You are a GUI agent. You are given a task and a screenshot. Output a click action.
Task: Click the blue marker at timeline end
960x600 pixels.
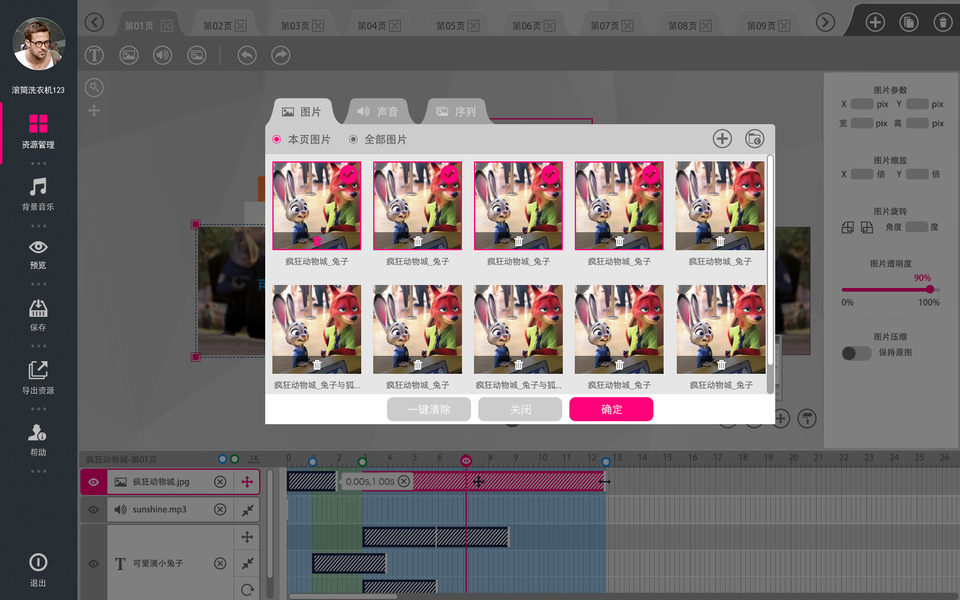[606, 462]
